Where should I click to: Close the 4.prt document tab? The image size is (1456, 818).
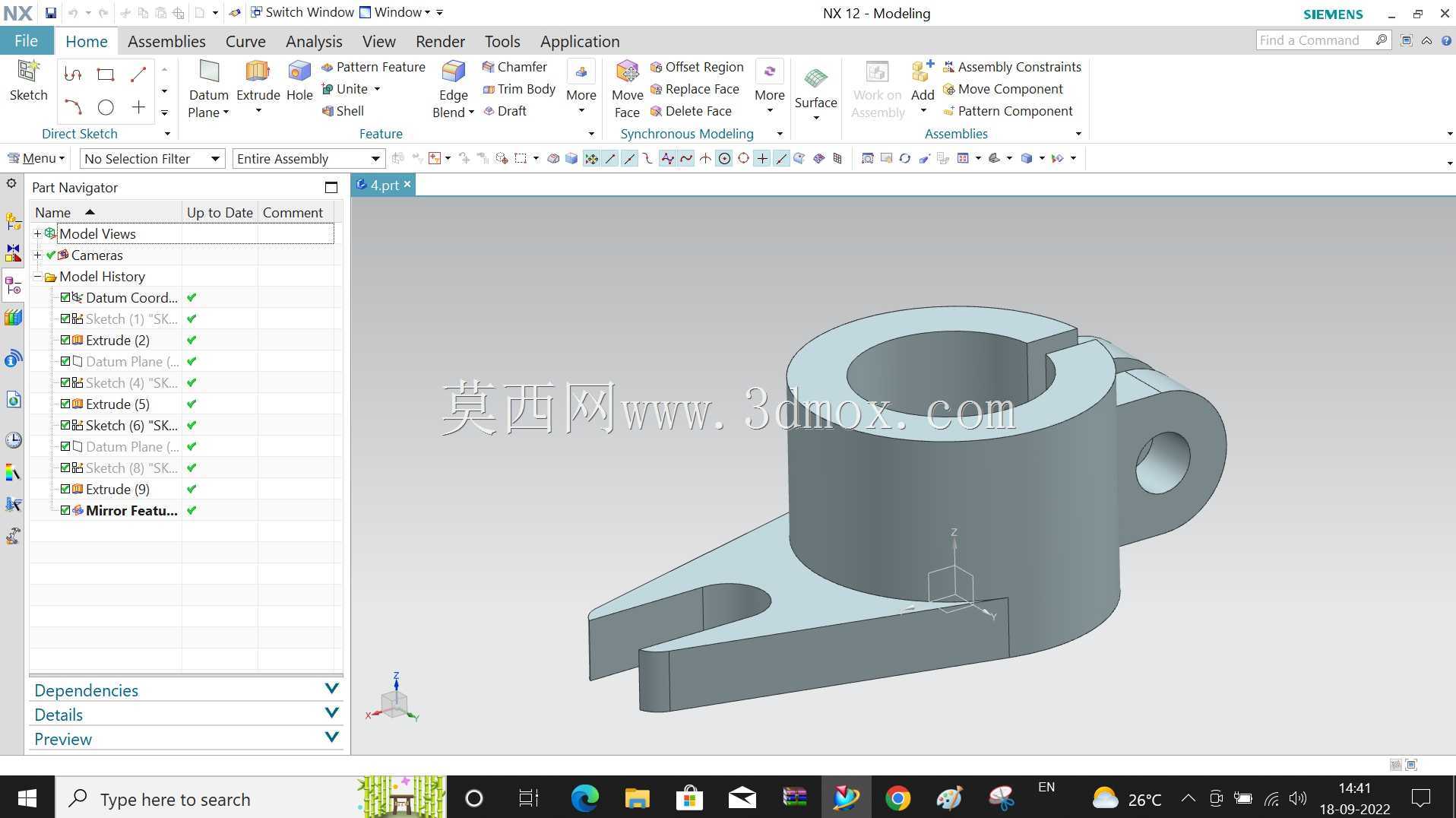click(x=407, y=184)
